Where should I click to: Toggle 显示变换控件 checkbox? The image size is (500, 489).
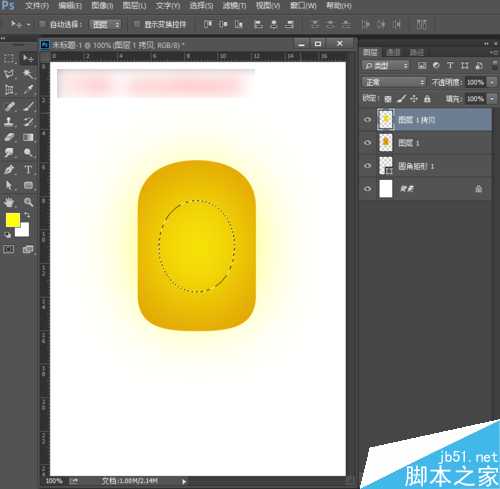tap(136, 24)
